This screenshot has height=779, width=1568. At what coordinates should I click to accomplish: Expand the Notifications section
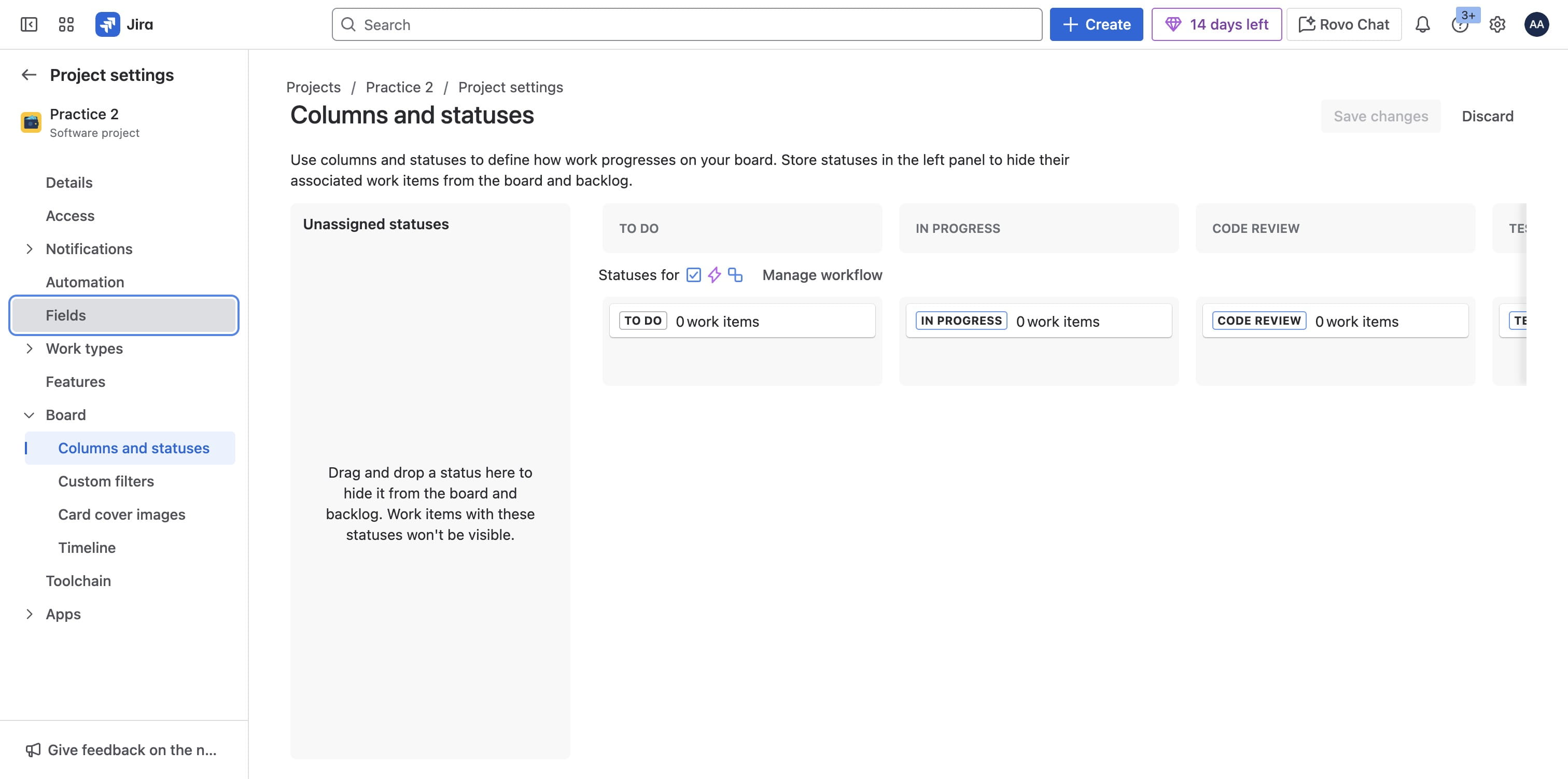click(29, 249)
